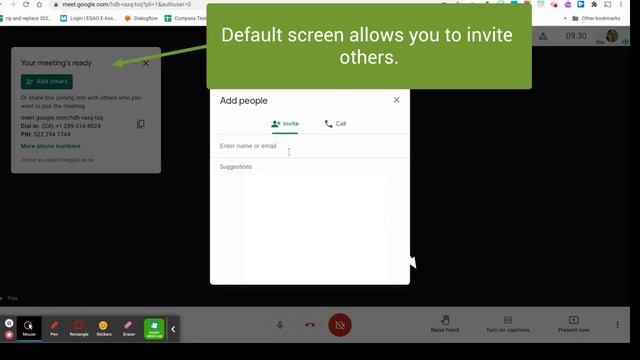Click the red extension icon in Chrome toolbar

pyautogui.click(x=554, y=4)
